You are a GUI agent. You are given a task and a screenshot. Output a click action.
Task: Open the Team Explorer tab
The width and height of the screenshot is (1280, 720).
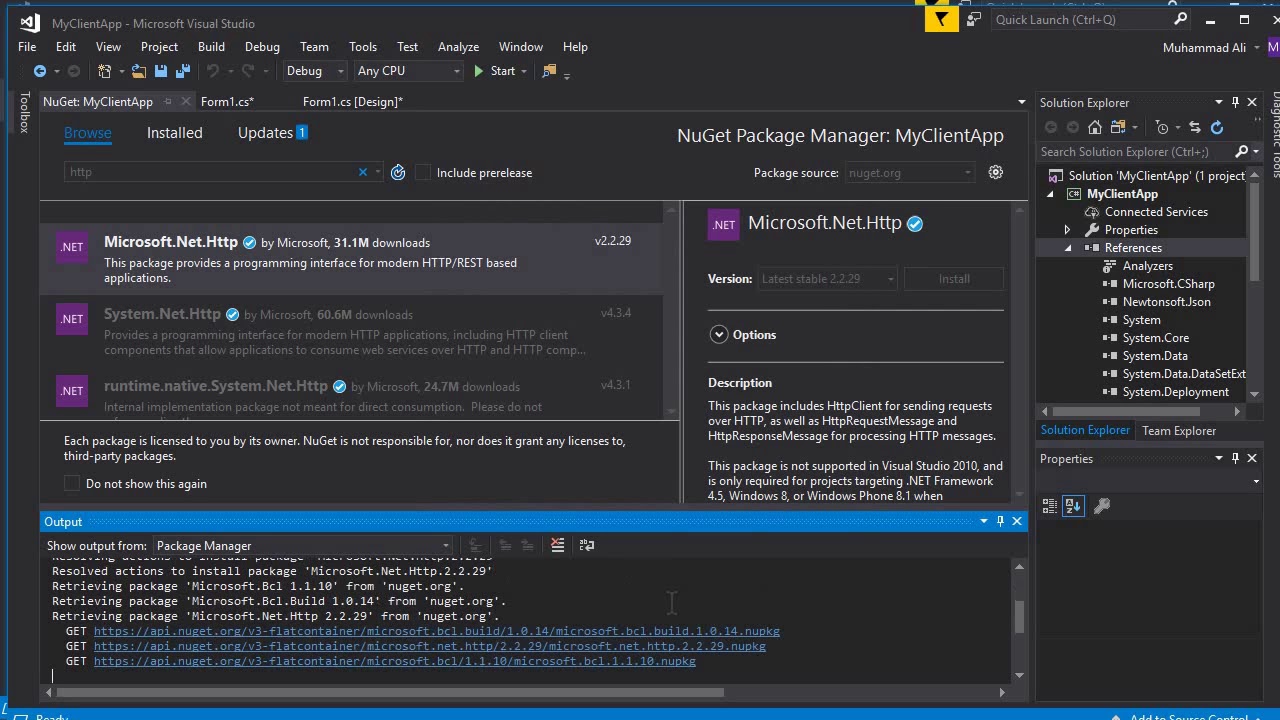[1179, 430]
